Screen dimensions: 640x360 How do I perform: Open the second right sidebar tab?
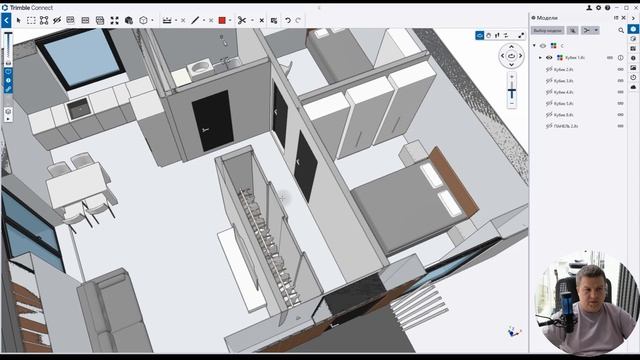tap(633, 39)
